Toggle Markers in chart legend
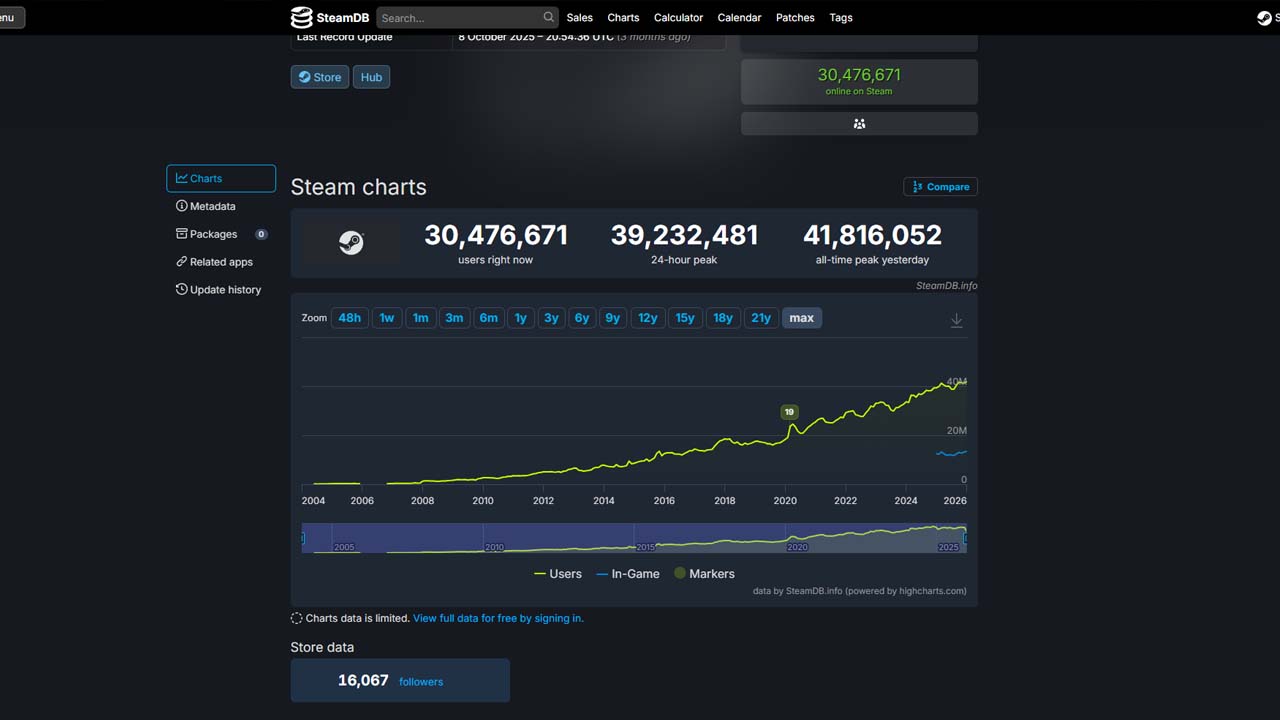Screen dimensions: 1280x720 [x=704, y=574]
